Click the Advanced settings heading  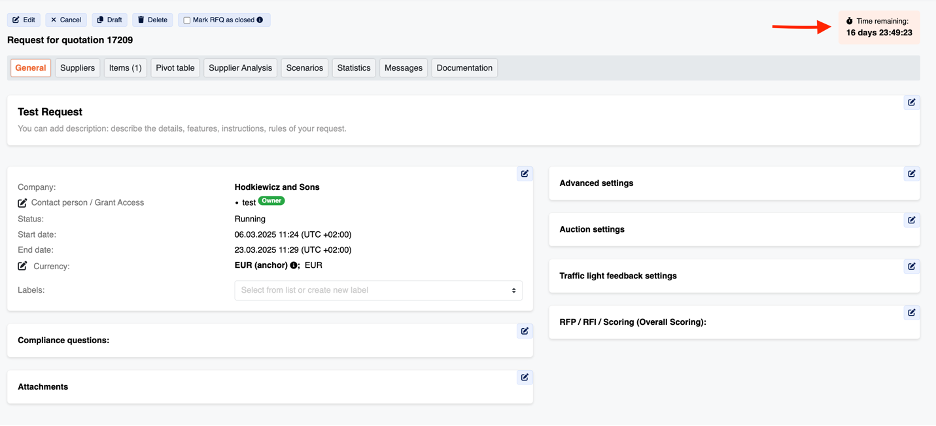[x=596, y=183]
